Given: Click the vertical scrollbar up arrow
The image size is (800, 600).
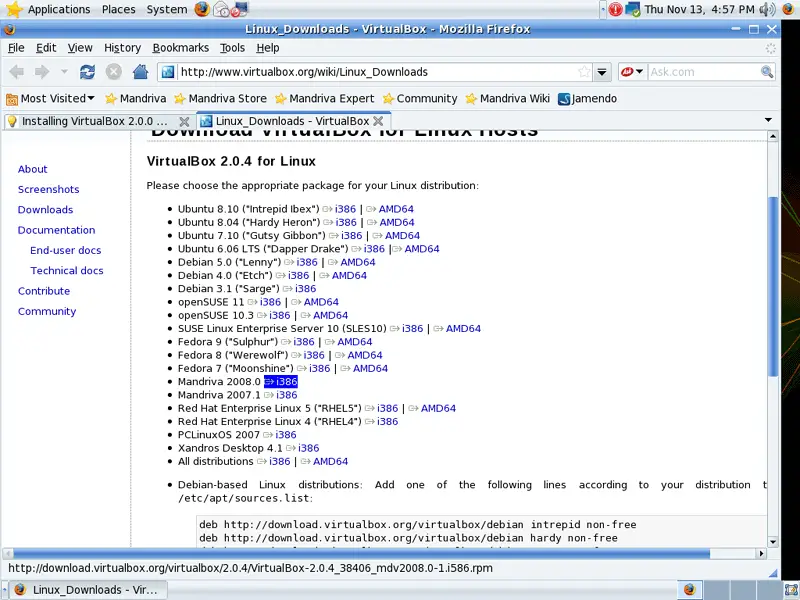Looking at the screenshot, I should [773, 136].
